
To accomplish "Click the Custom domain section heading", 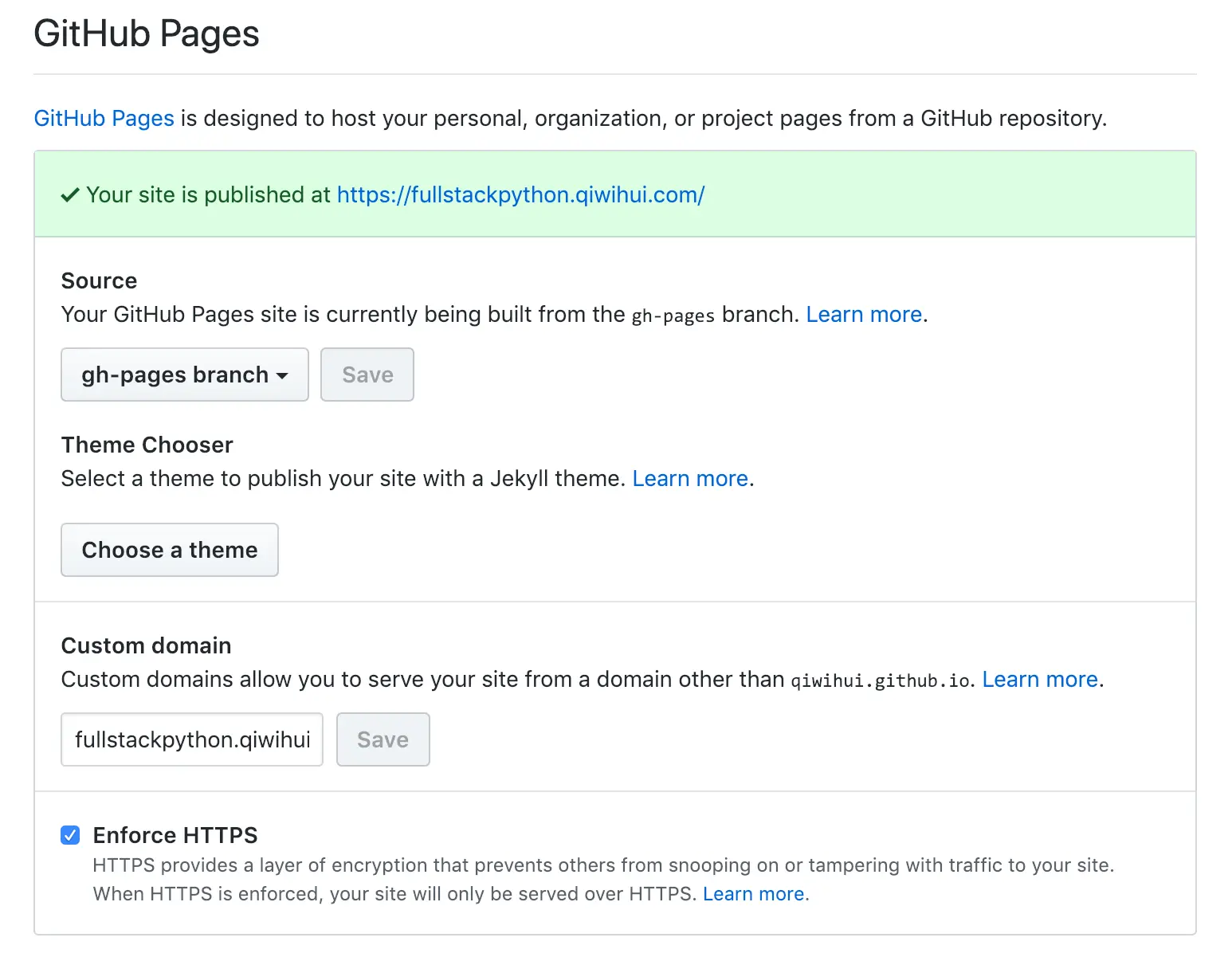I will pyautogui.click(x=146, y=645).
